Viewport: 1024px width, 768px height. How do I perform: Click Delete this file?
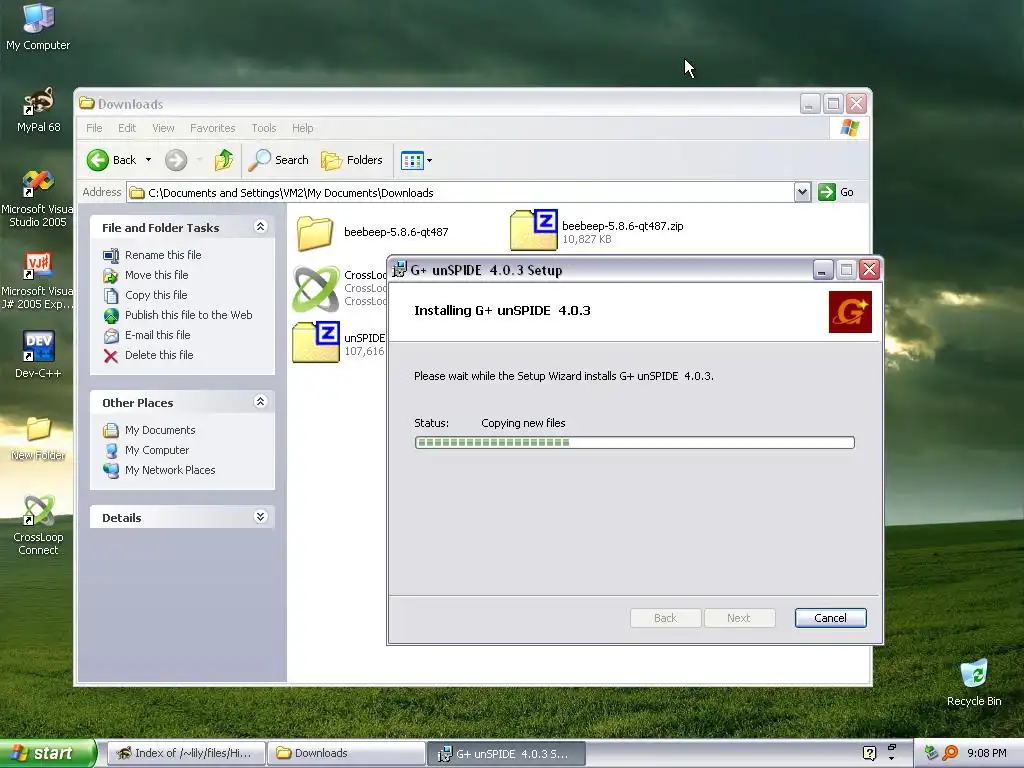148,355
